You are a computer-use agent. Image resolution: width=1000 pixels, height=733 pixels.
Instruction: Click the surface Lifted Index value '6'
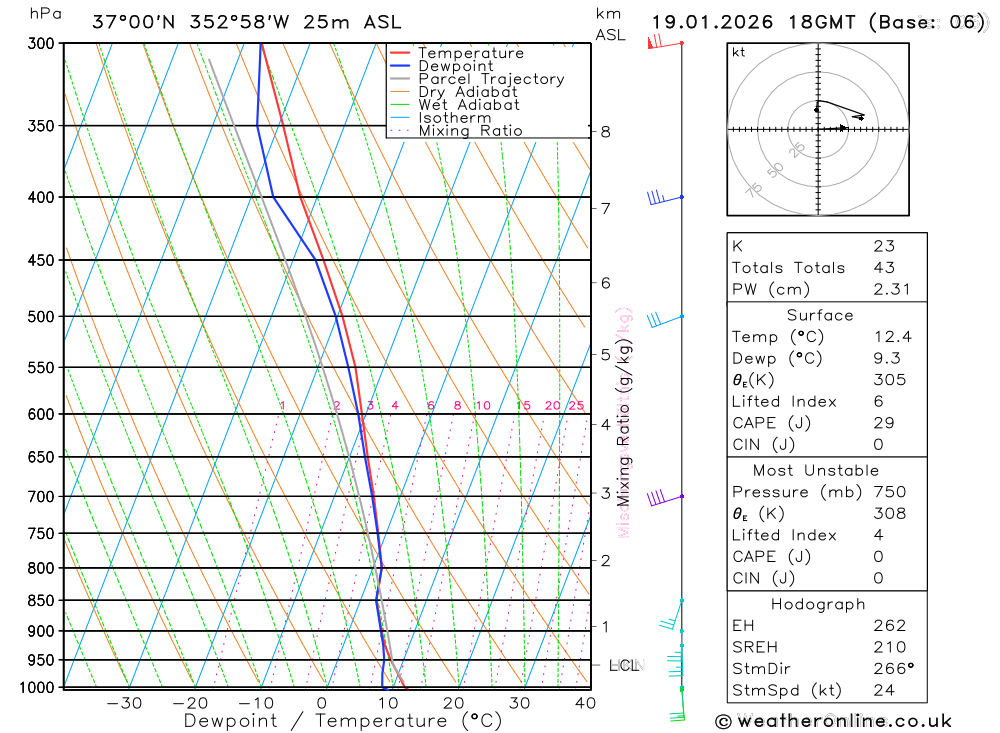tap(879, 402)
